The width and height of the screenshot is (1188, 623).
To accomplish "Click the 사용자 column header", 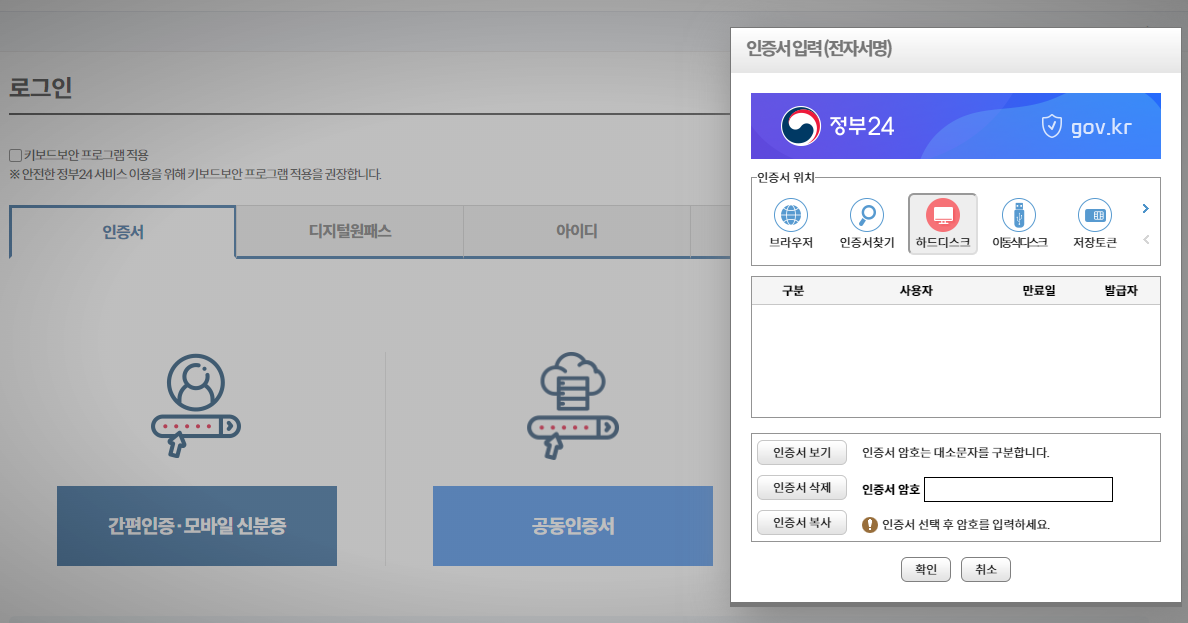I will (x=916, y=290).
